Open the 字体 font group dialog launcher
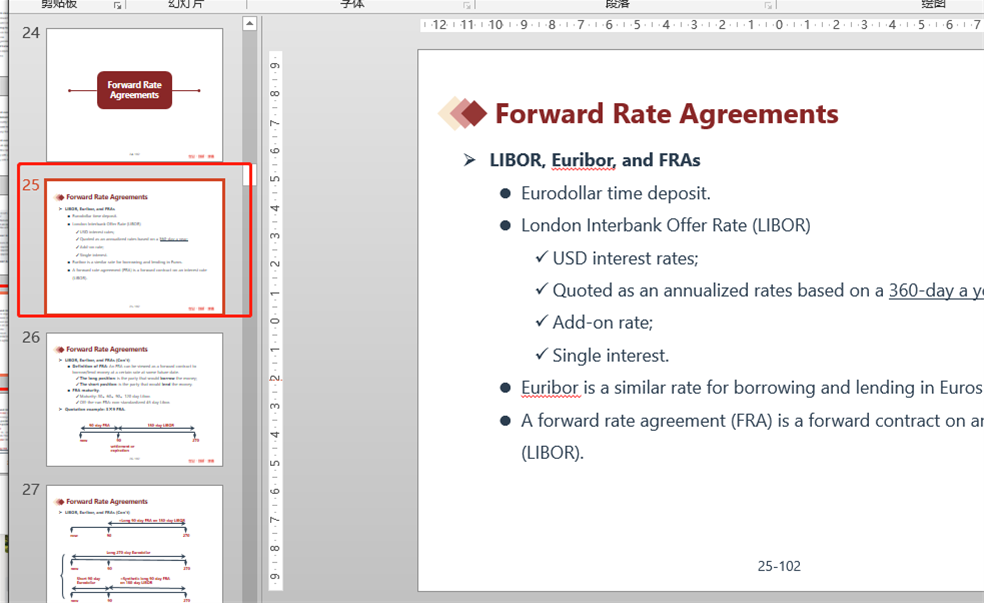984x603 pixels. pyautogui.click(x=466, y=5)
